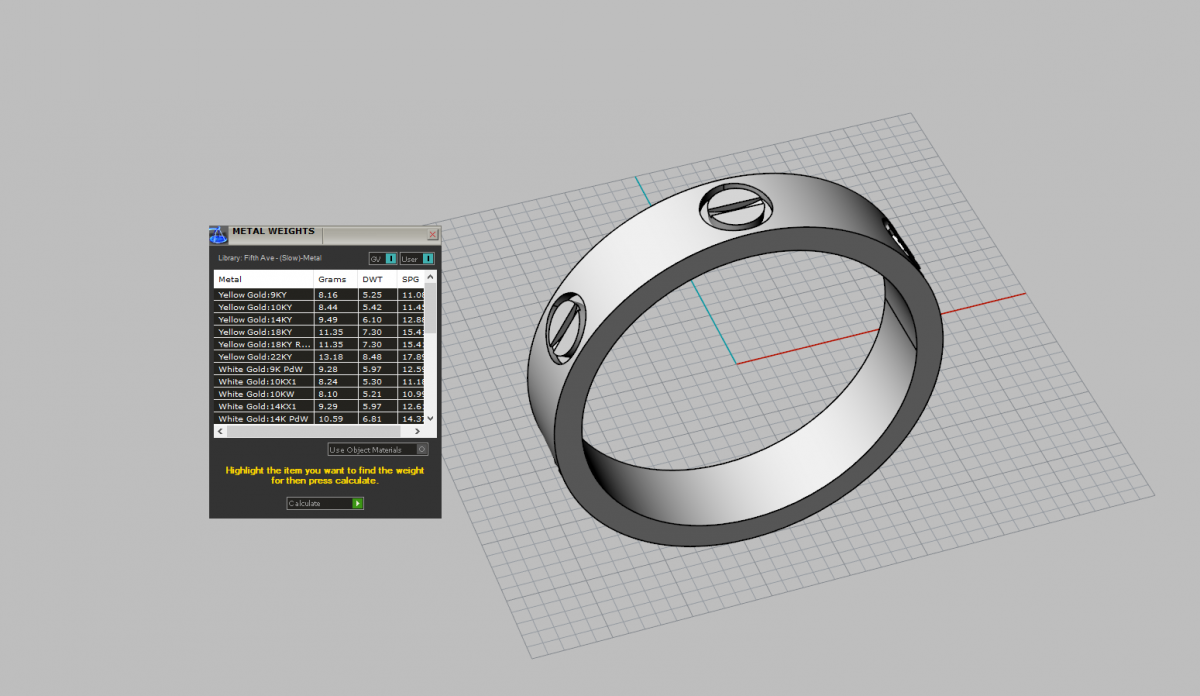Click the metal list scroll up arrow
This screenshot has height=696, width=1200.
(x=431, y=276)
